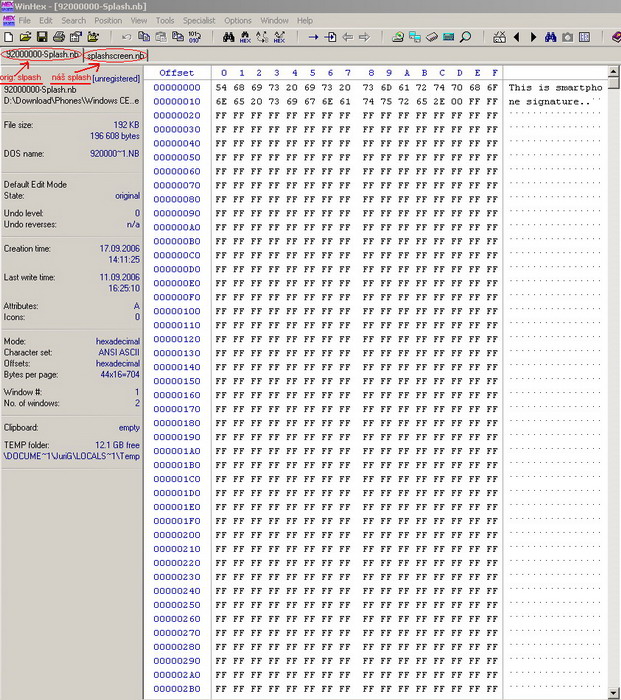Replace hex values using replace HEX icon
The height and width of the screenshot is (700, 621).
point(279,37)
